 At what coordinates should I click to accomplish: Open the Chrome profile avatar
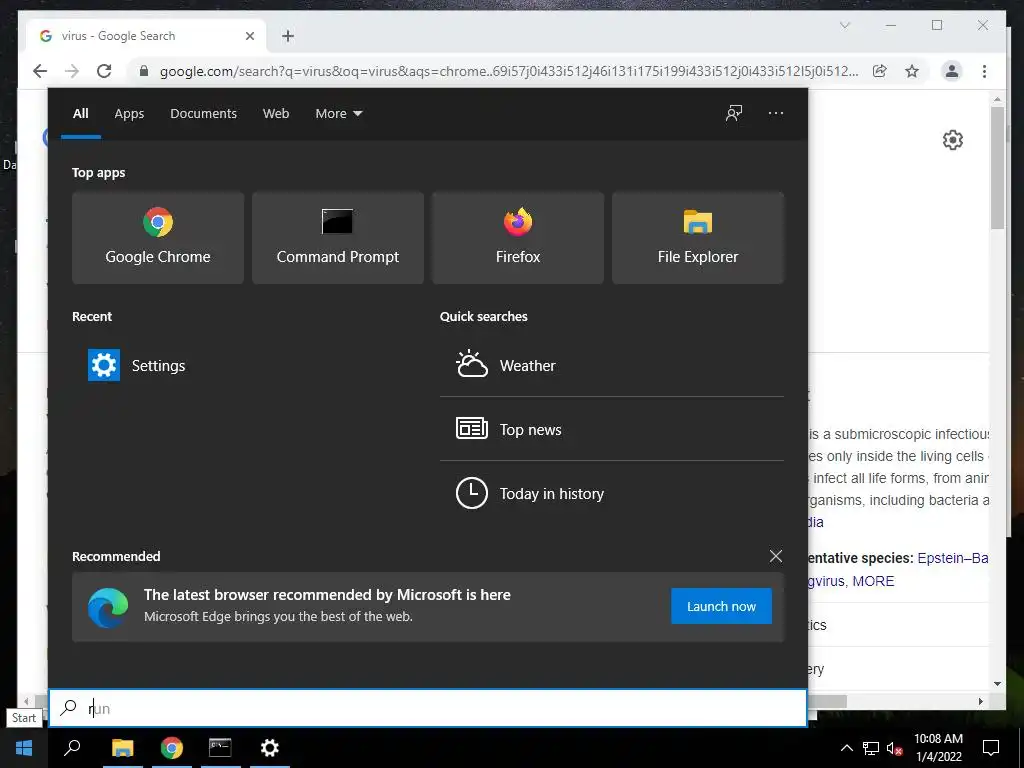(x=952, y=71)
